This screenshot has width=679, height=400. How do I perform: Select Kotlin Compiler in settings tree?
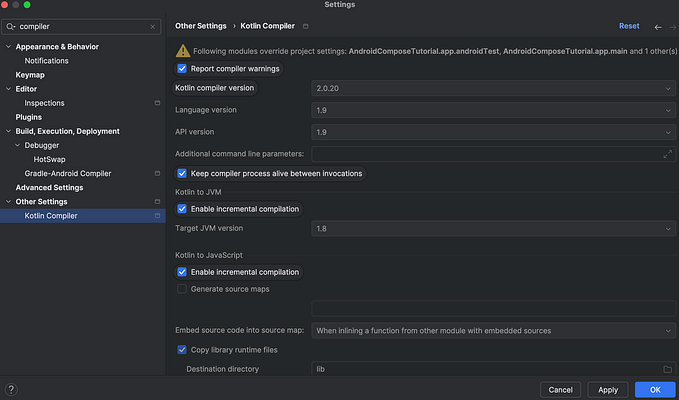51,216
